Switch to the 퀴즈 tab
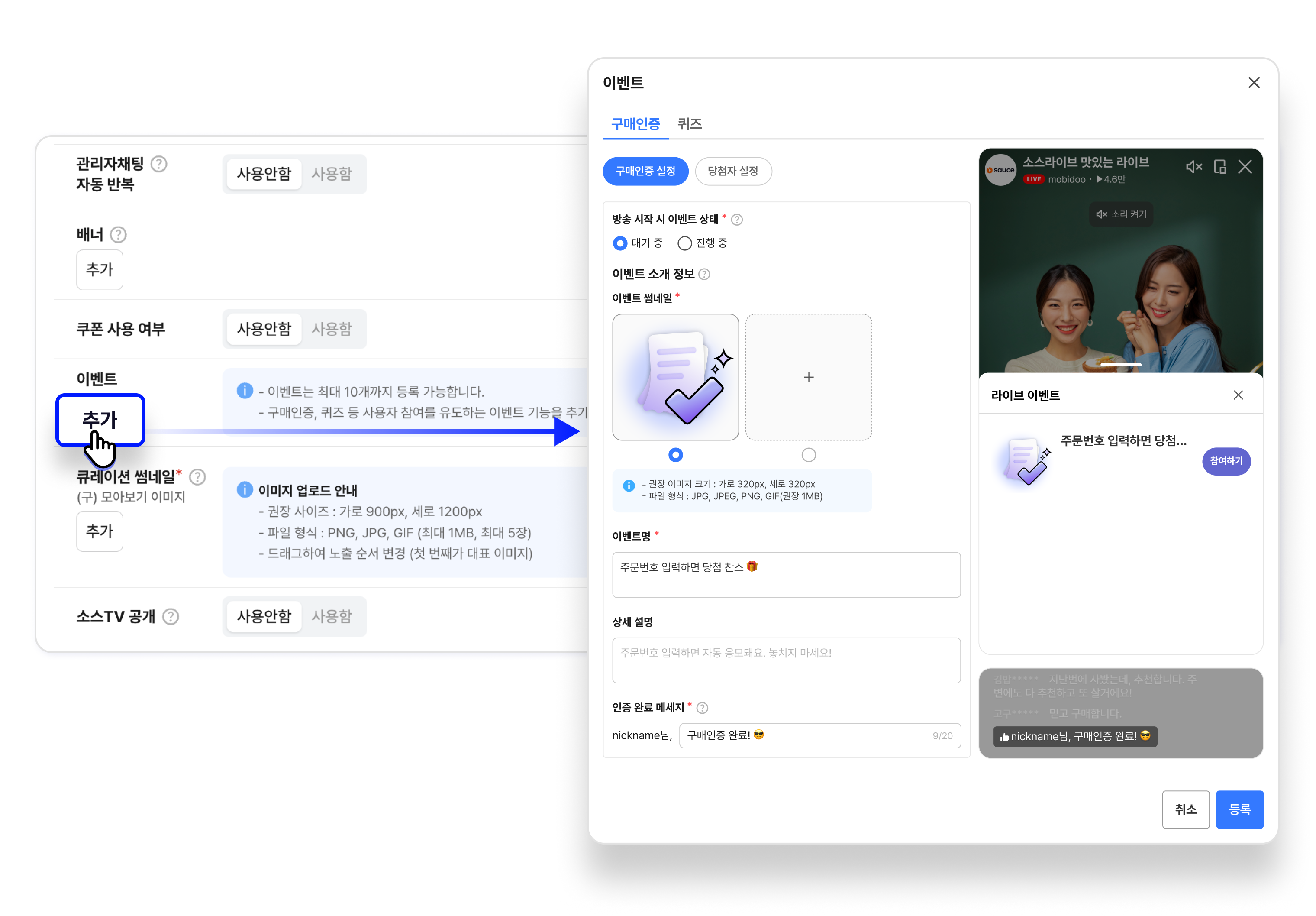Image resolution: width=1316 pixels, height=916 pixels. click(x=689, y=124)
